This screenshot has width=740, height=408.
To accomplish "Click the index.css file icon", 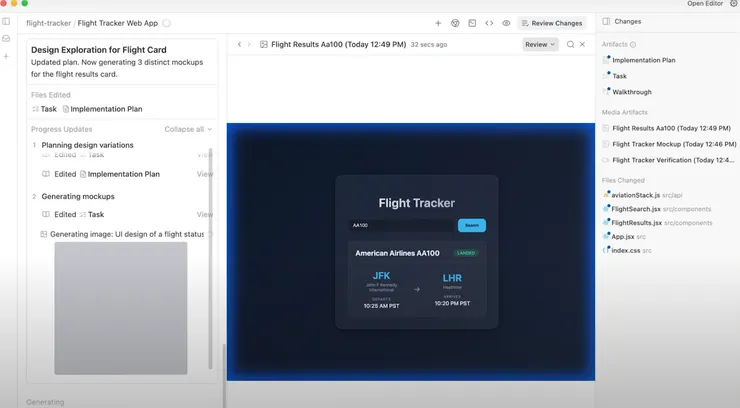I will click(x=606, y=250).
